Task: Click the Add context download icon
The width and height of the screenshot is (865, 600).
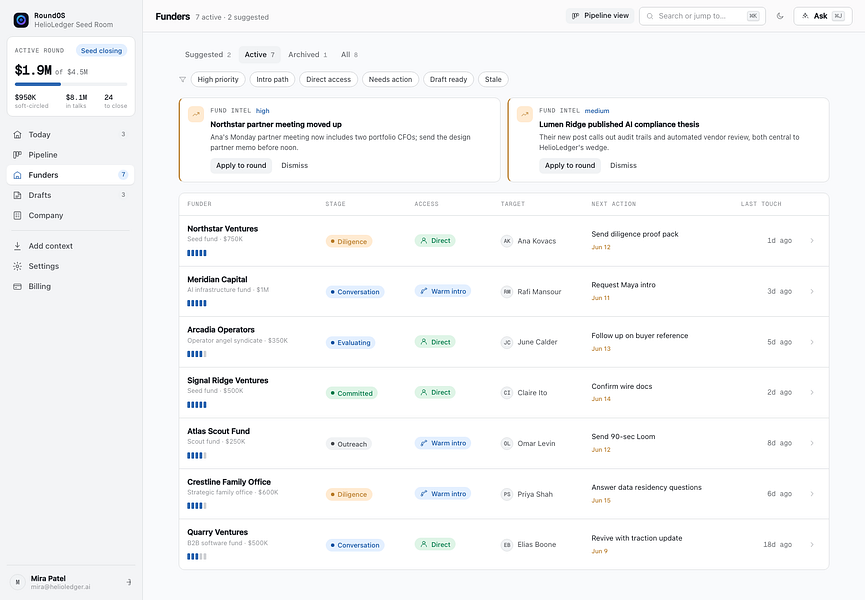Action: pyautogui.click(x=18, y=246)
